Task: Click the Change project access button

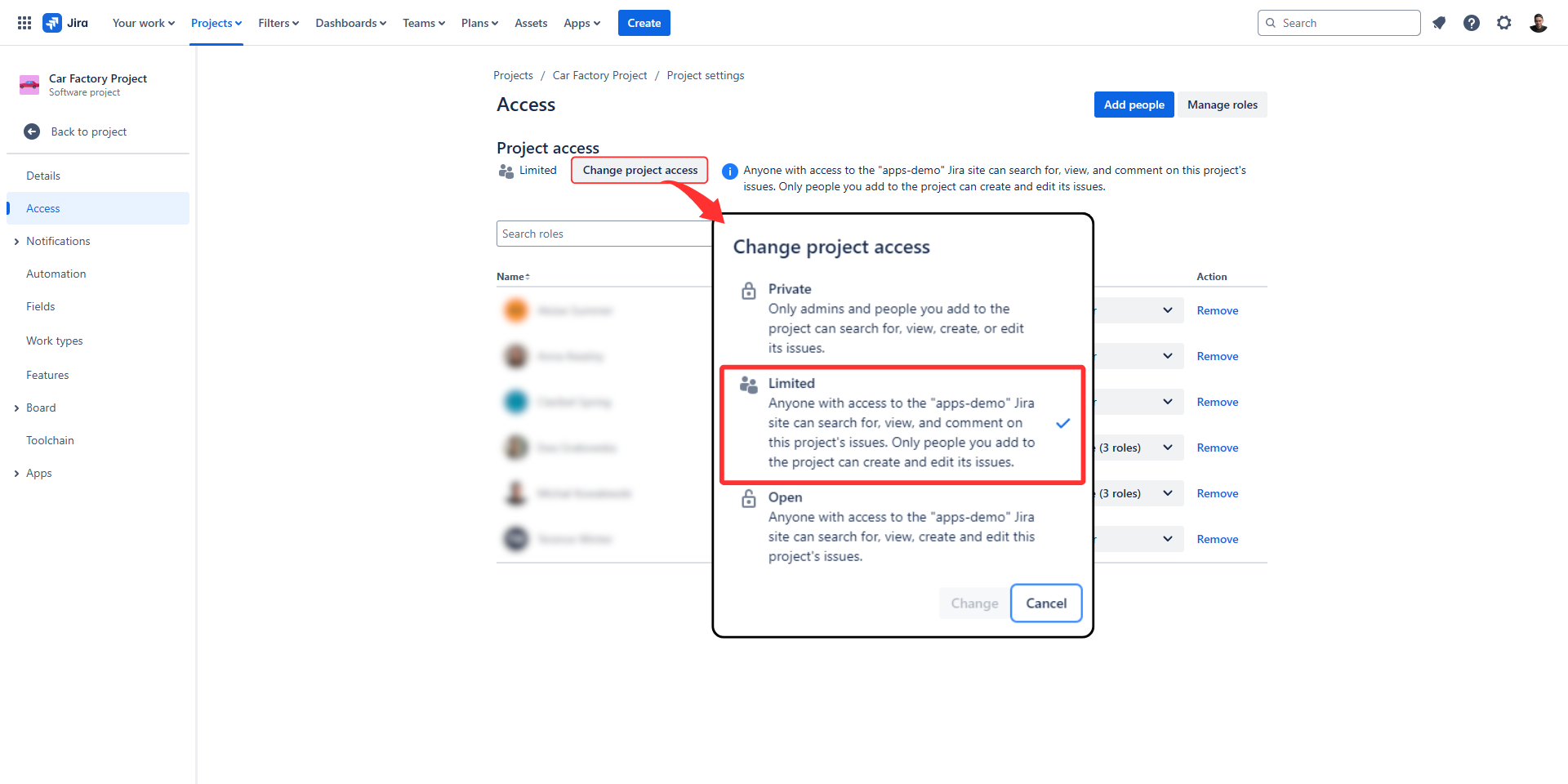Action: (x=639, y=170)
